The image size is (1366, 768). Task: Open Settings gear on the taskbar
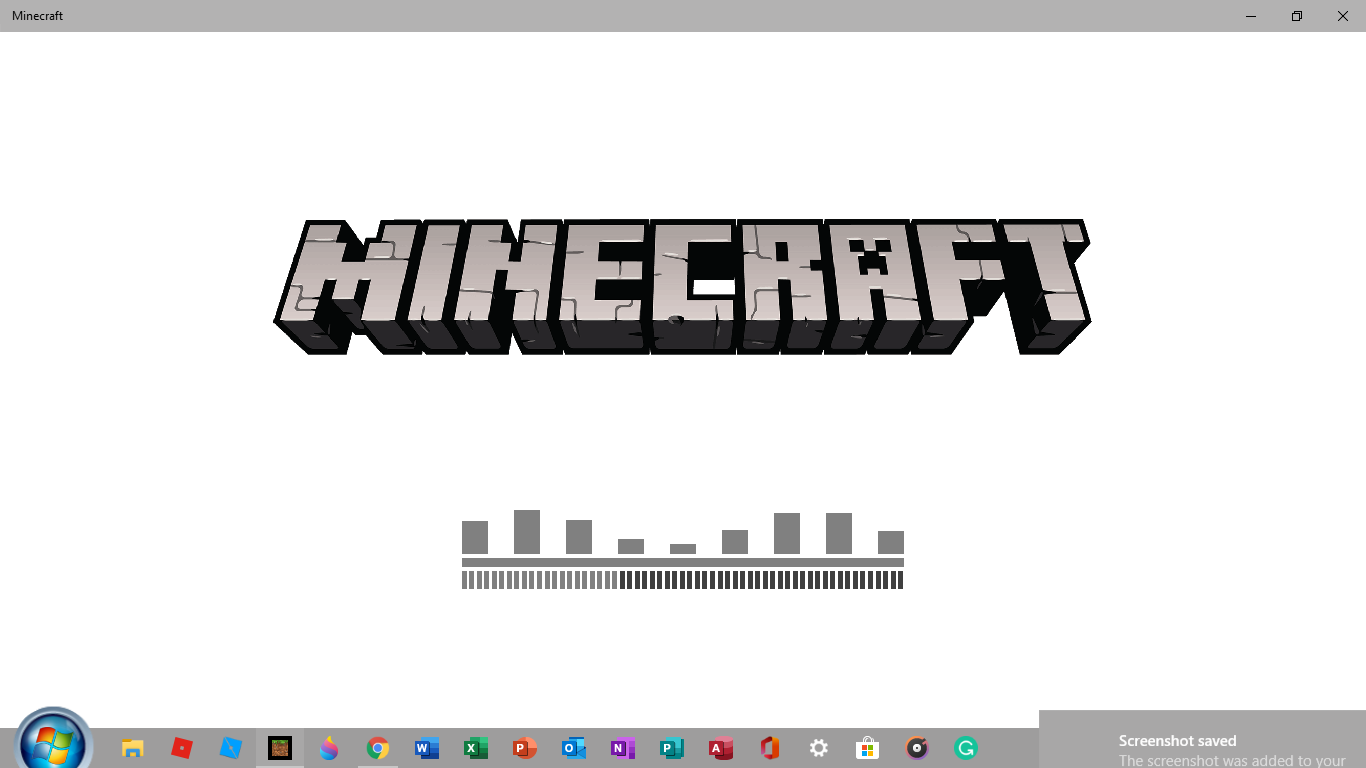click(819, 748)
